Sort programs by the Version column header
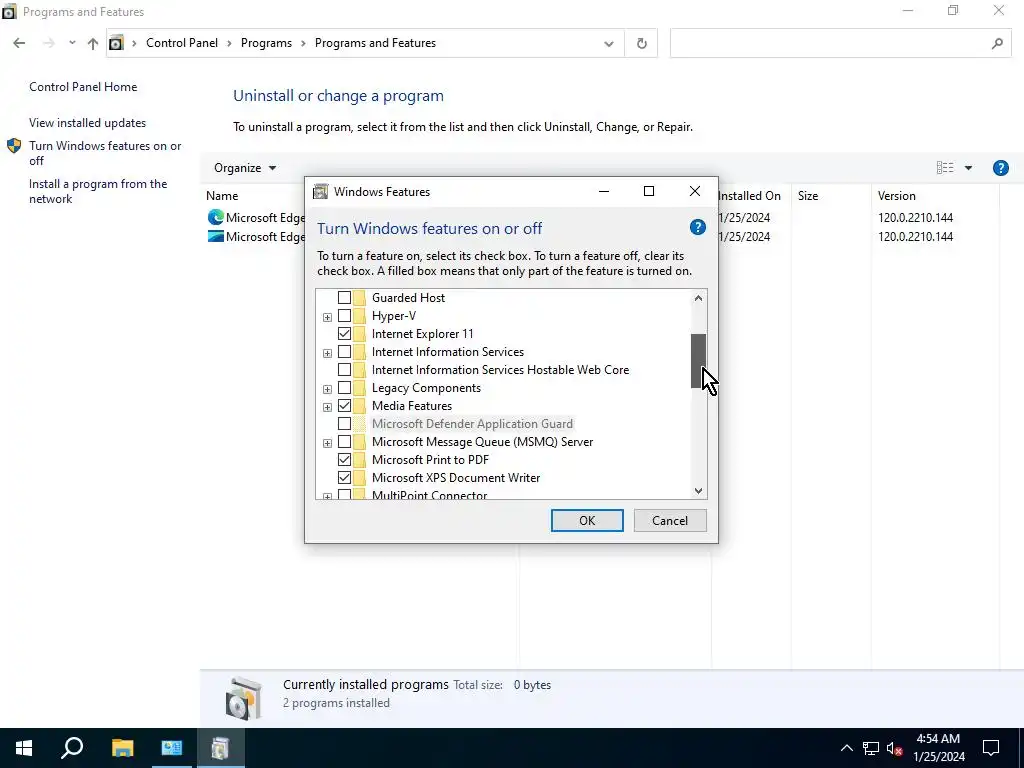The width and height of the screenshot is (1024, 768). 897,196
